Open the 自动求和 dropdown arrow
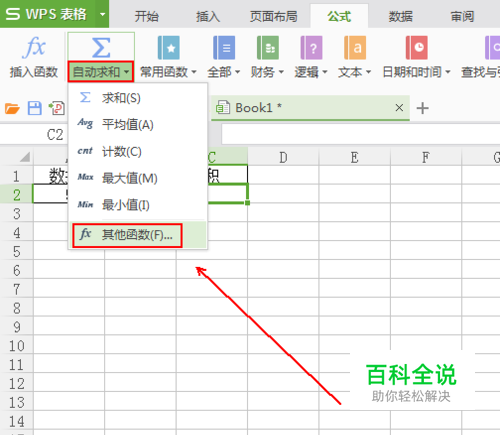The image size is (500, 435). (126, 72)
